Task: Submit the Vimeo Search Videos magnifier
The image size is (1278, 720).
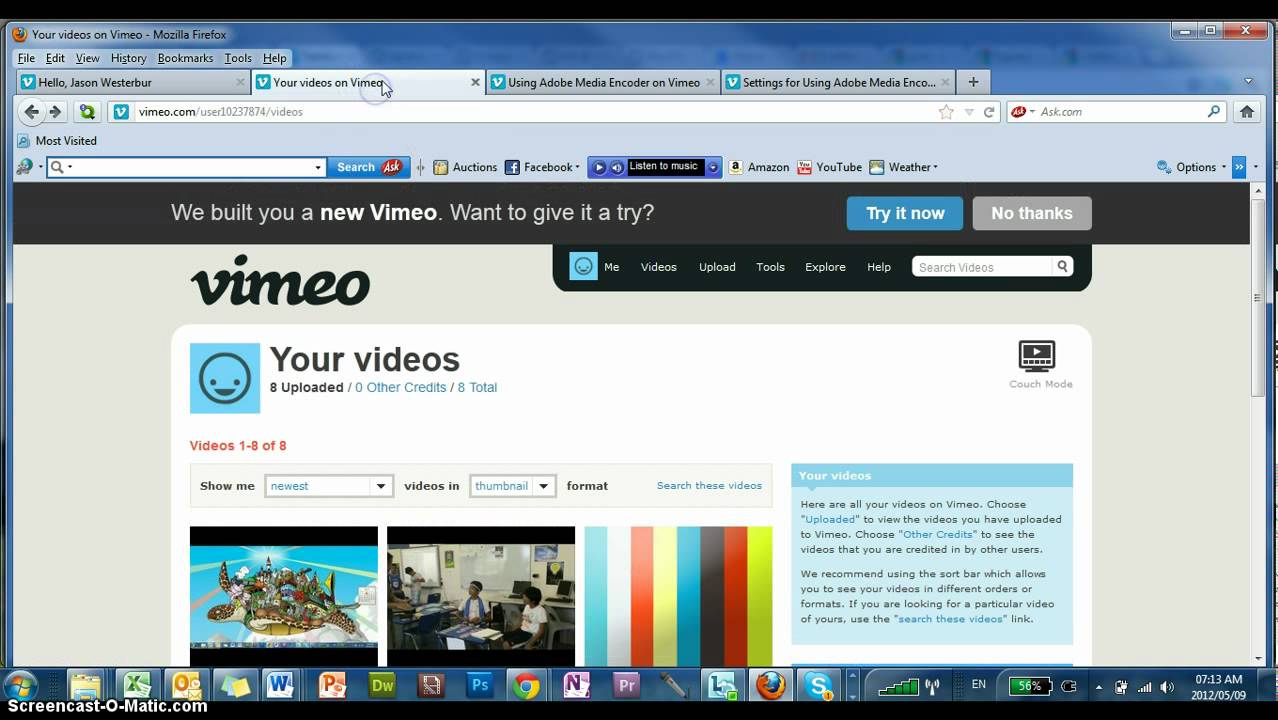Action: pyautogui.click(x=1062, y=266)
